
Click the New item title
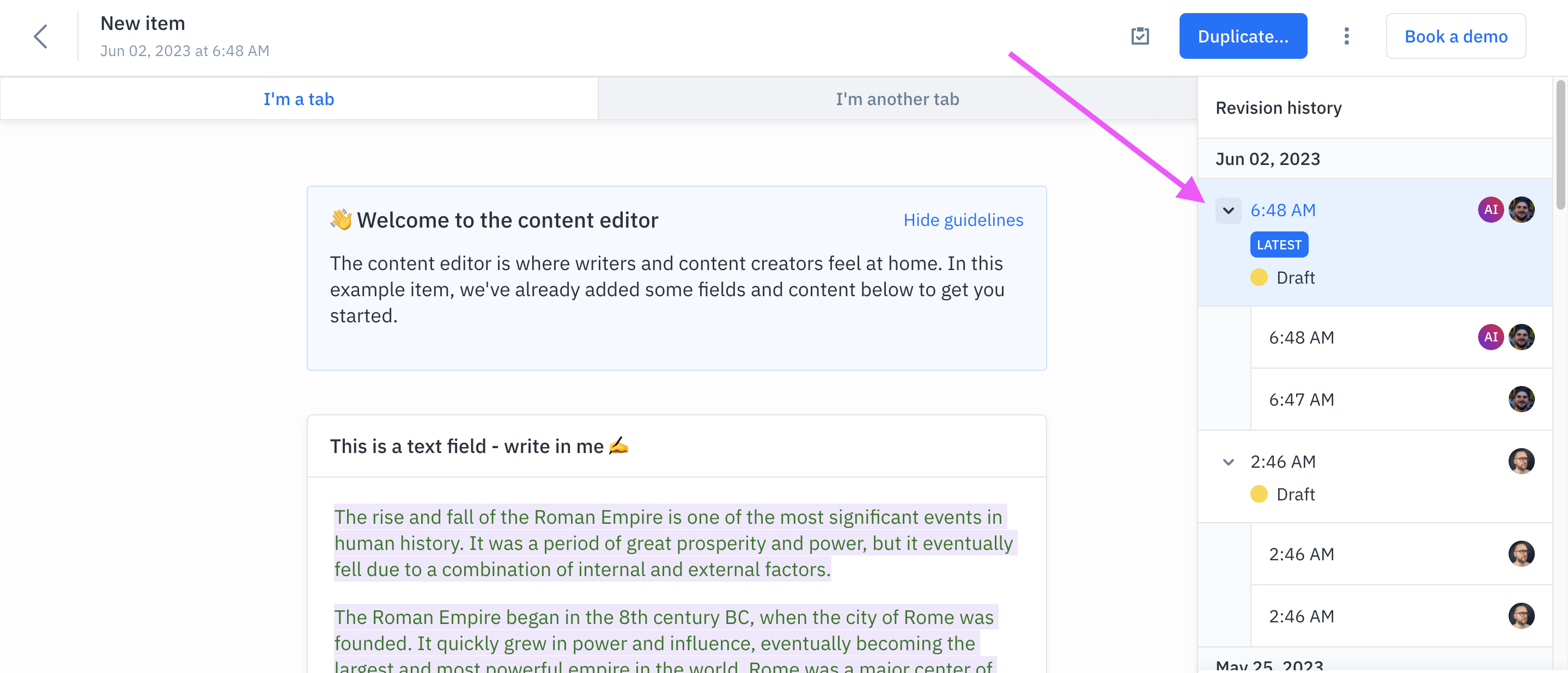(142, 23)
